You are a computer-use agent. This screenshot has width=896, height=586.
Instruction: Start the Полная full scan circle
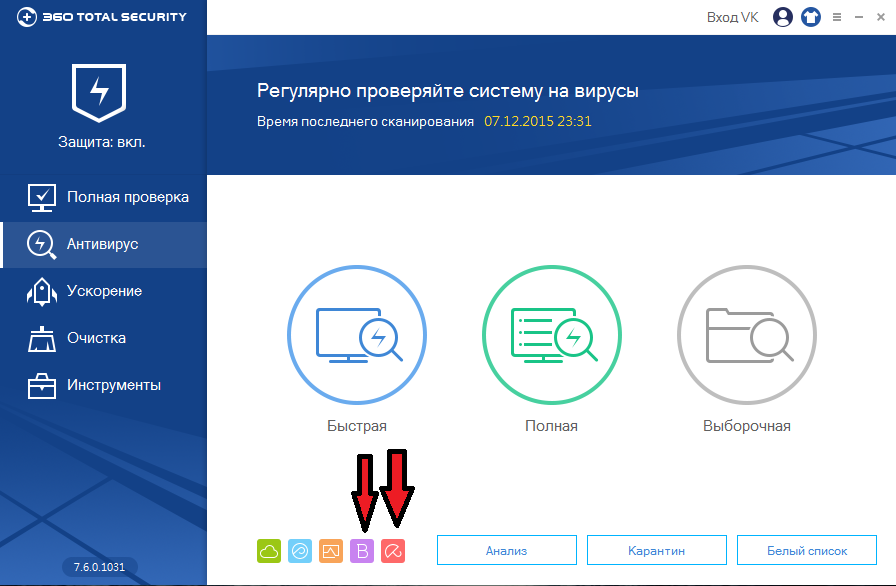pos(552,335)
